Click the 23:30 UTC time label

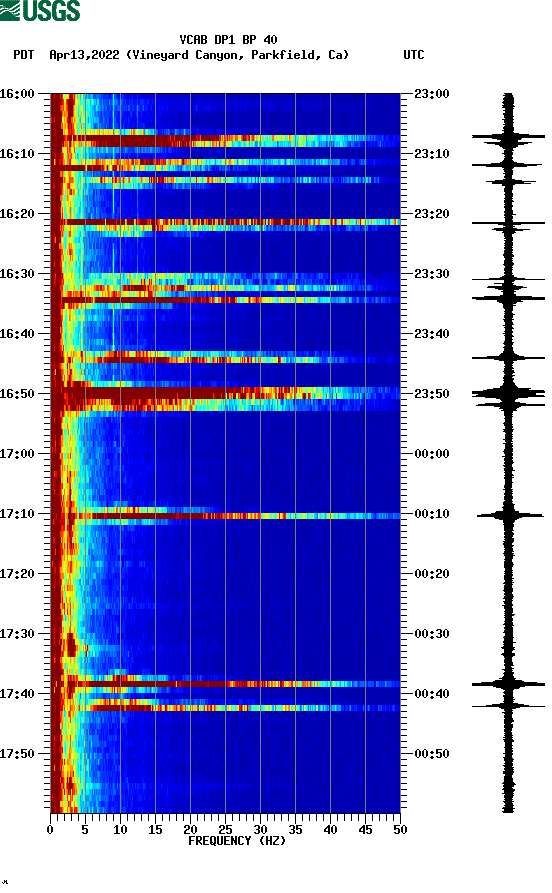(432, 273)
